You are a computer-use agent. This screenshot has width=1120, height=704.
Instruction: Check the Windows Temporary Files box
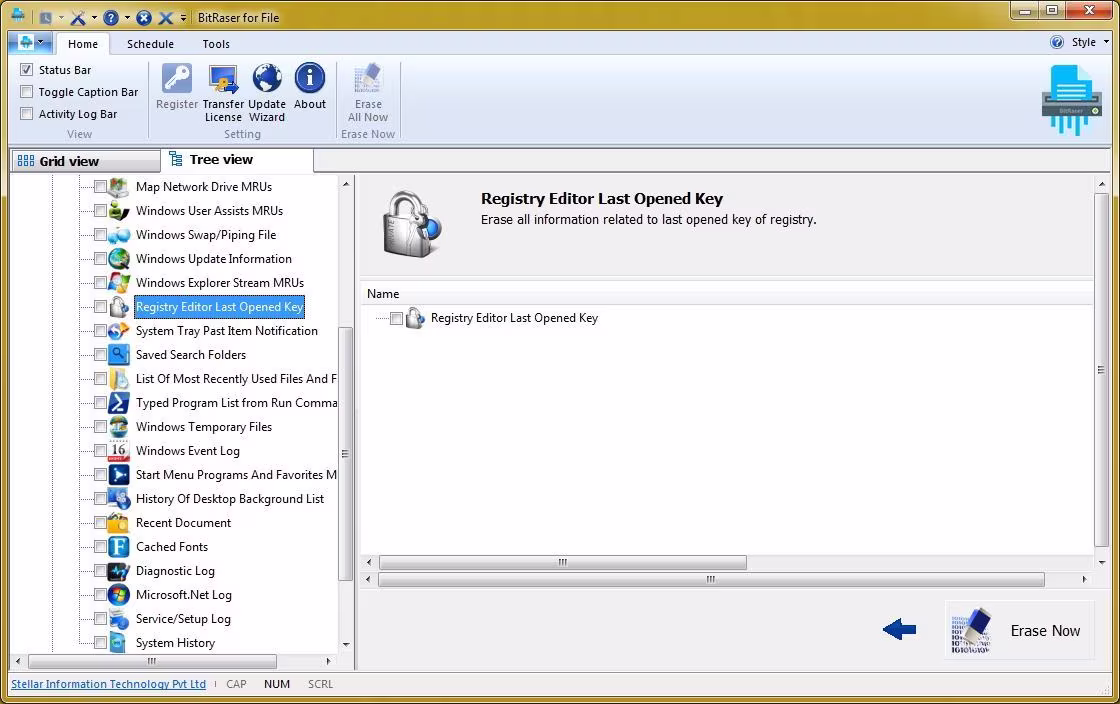click(x=101, y=427)
